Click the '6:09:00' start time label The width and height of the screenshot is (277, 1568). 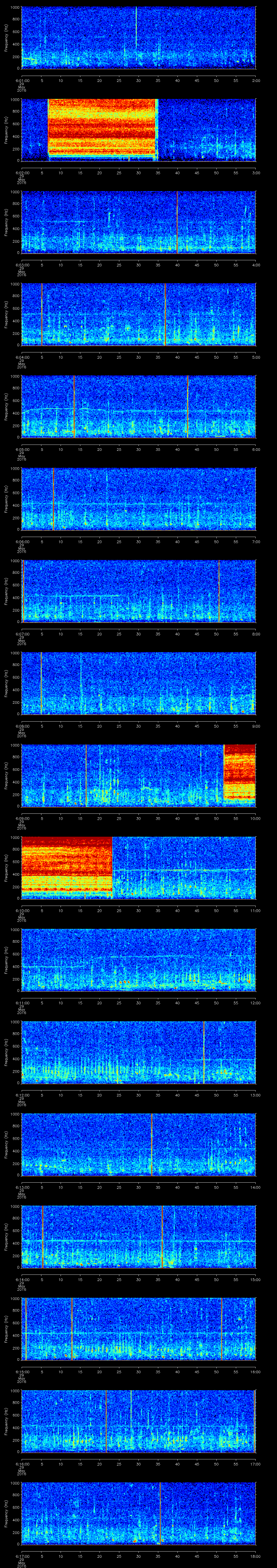(22, 818)
